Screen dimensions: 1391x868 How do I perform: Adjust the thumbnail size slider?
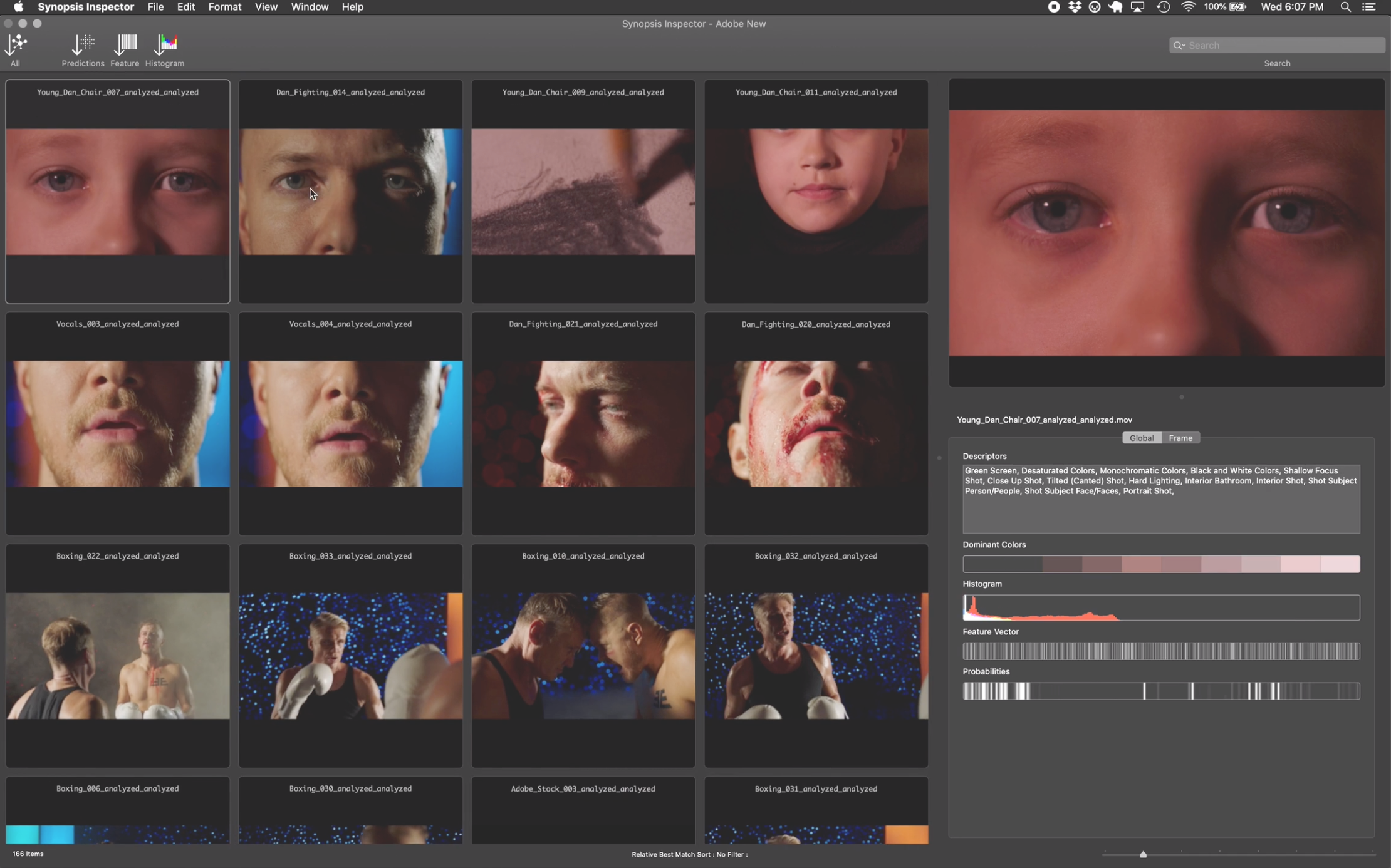coord(1143,854)
